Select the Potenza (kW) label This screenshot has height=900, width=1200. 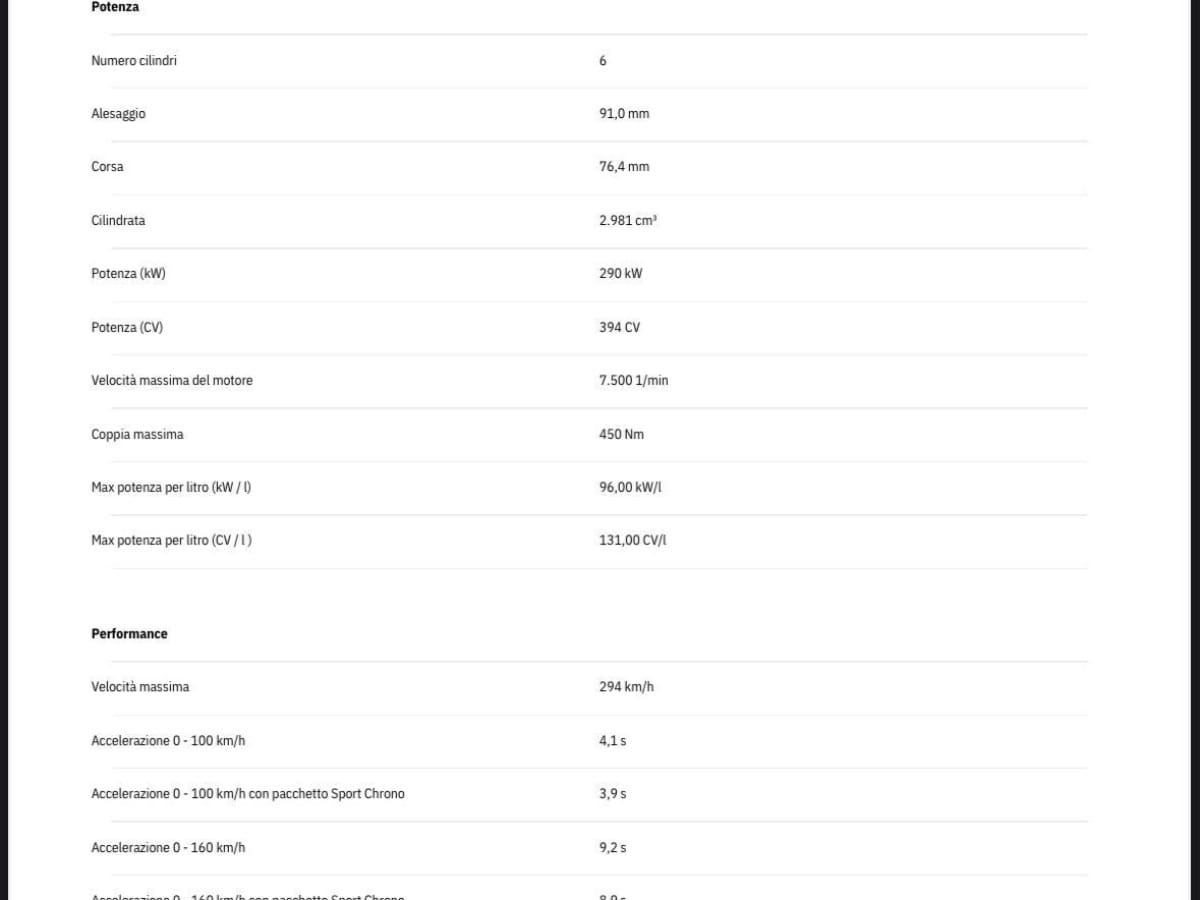(x=128, y=274)
